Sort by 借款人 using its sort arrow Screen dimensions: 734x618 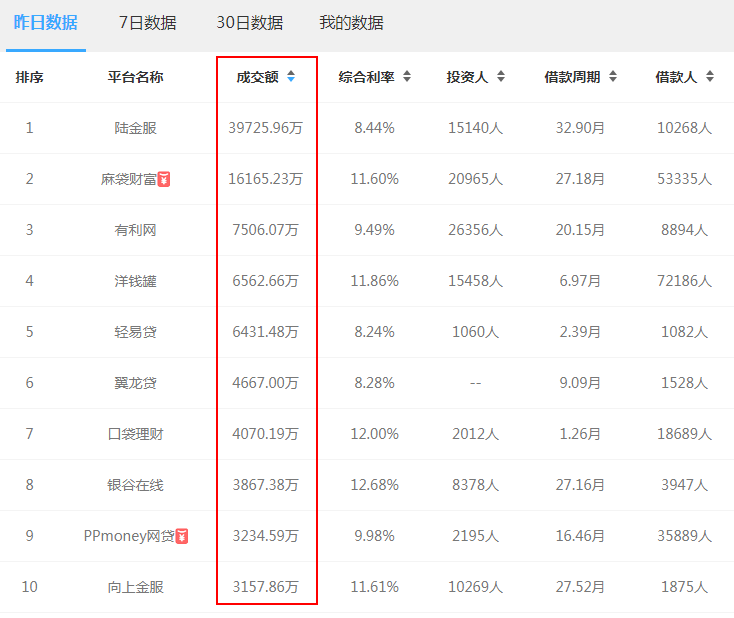[710, 76]
